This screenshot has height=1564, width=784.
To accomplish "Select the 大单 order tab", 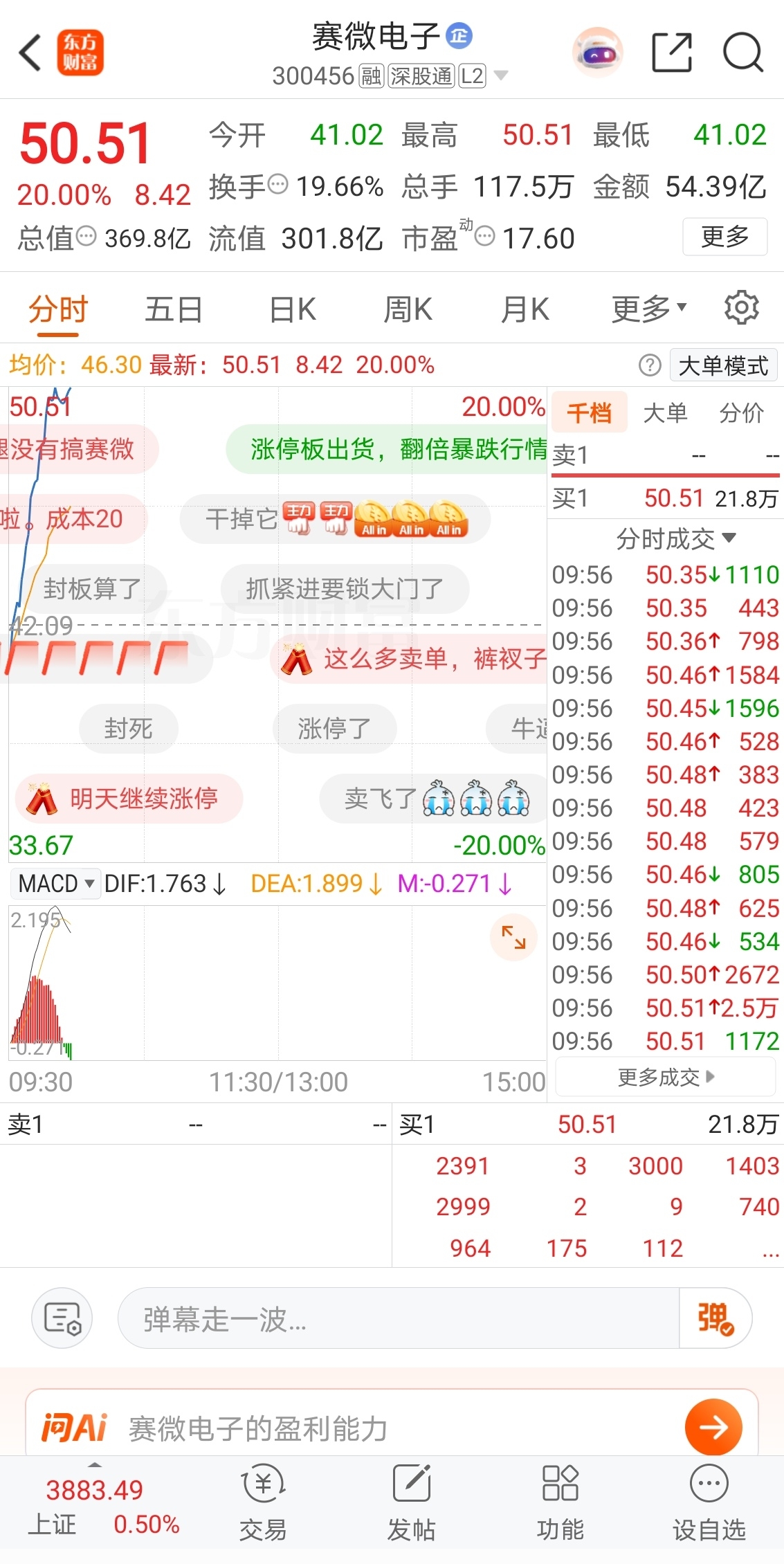I will pos(666,412).
